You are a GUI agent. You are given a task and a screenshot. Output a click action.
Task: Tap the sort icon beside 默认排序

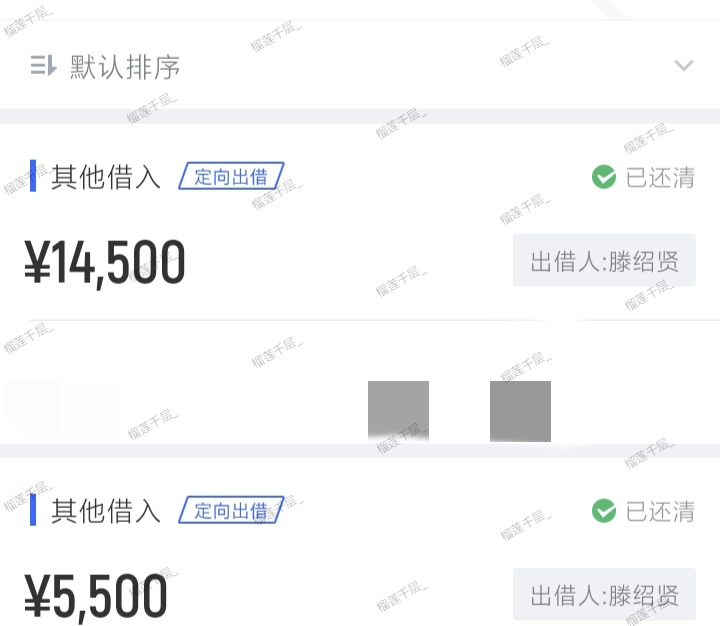pyautogui.click(x=44, y=65)
